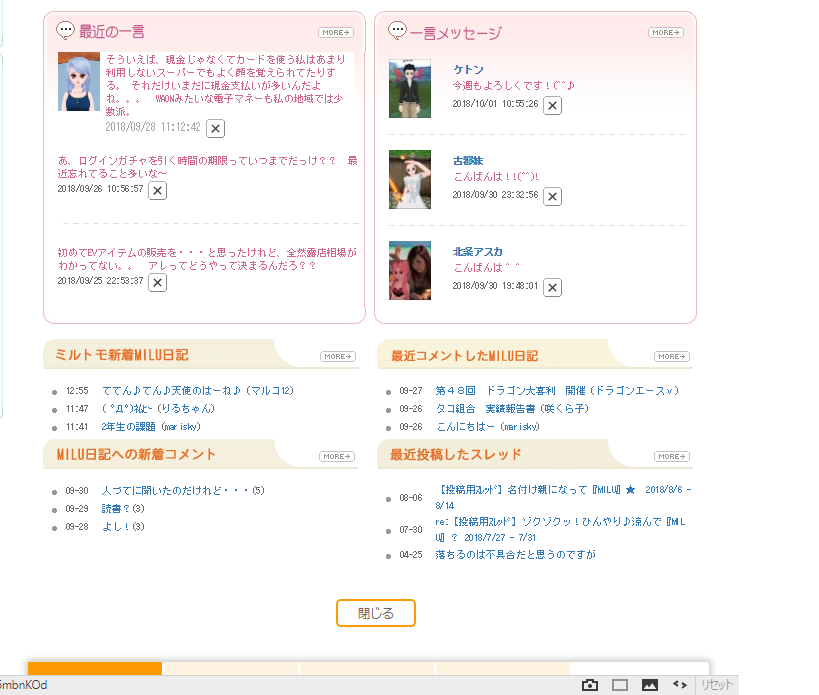Screen dimensions: 819x695
Task: Click the empty rectangle icon at bottom
Action: click(x=620, y=685)
